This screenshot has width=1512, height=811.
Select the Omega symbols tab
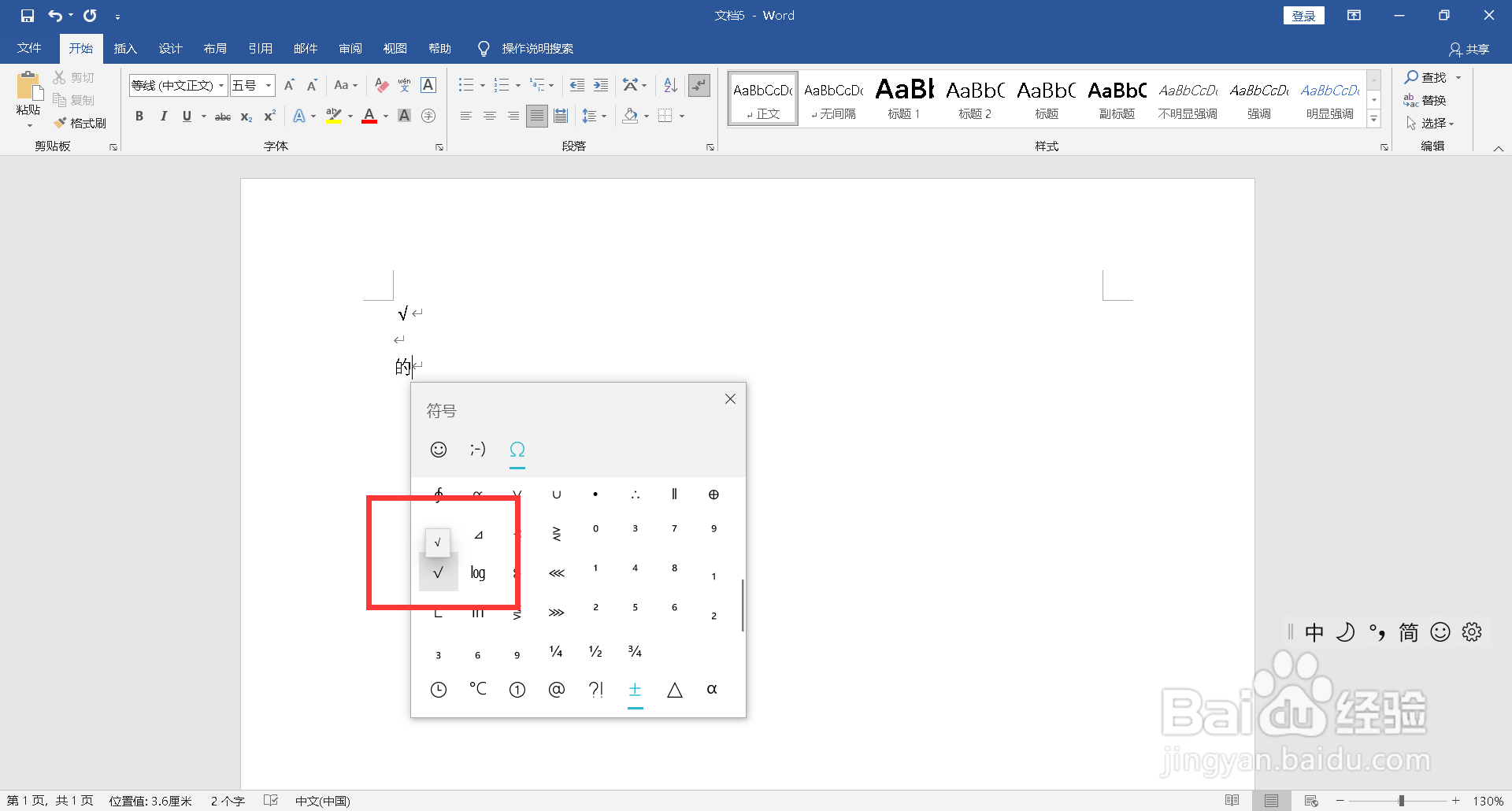517,450
